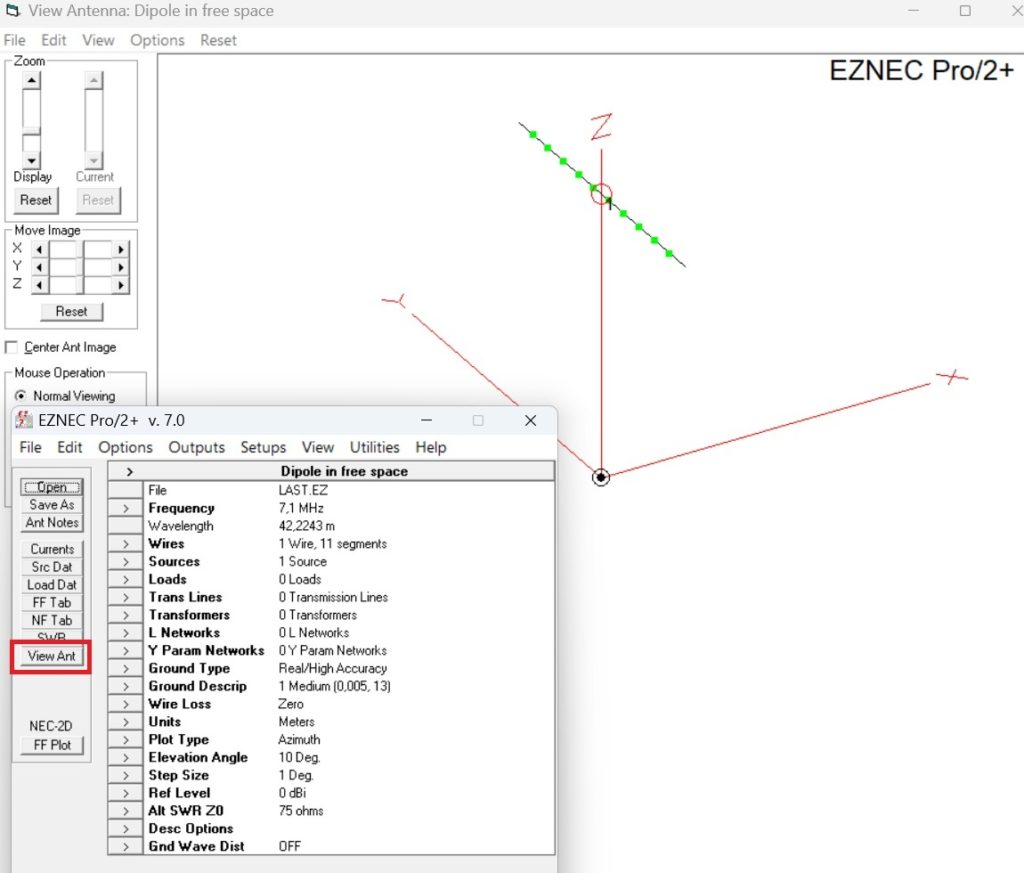Expand the Wires row arrow button
Image resolution: width=1024 pixels, height=873 pixels.
(126, 544)
